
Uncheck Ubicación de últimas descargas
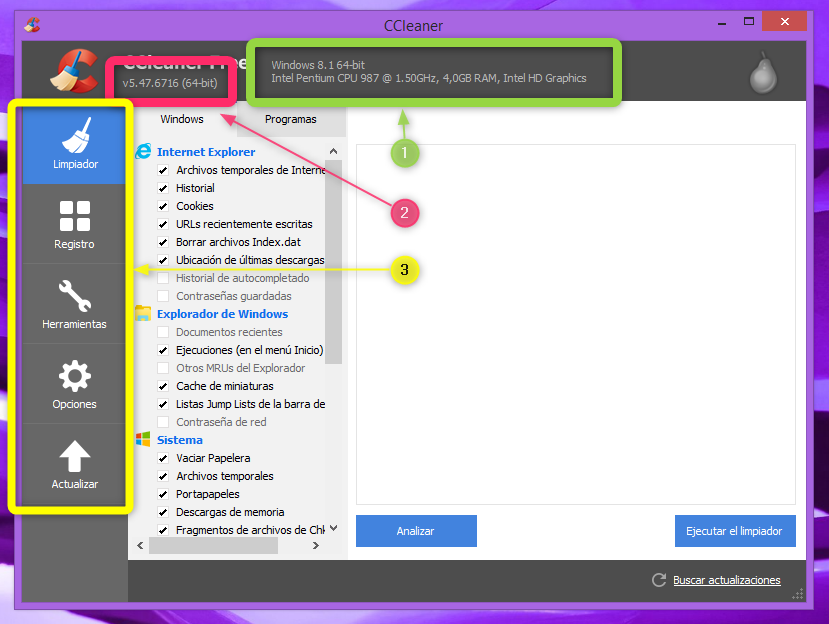[163, 260]
